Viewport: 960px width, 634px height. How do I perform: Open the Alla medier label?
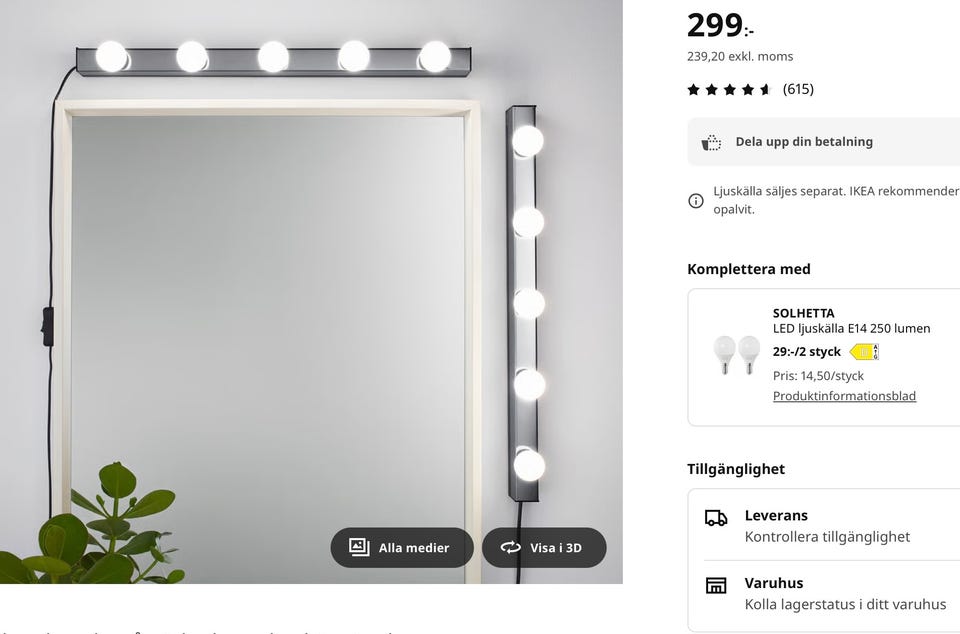413,548
